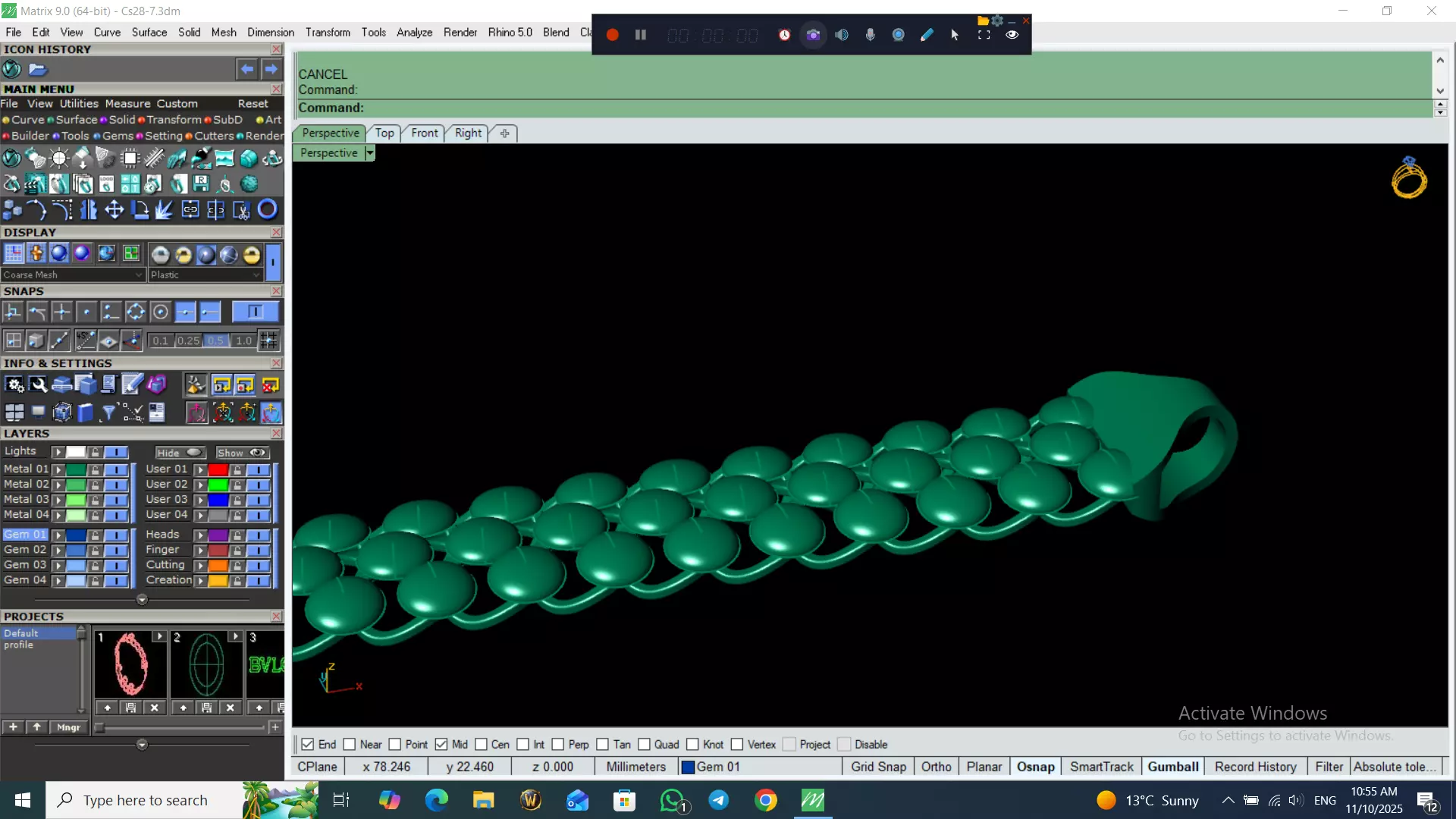Viewport: 1456px width, 819px height.
Task: Click the Join (chain link) tool icon
Action: point(190,210)
